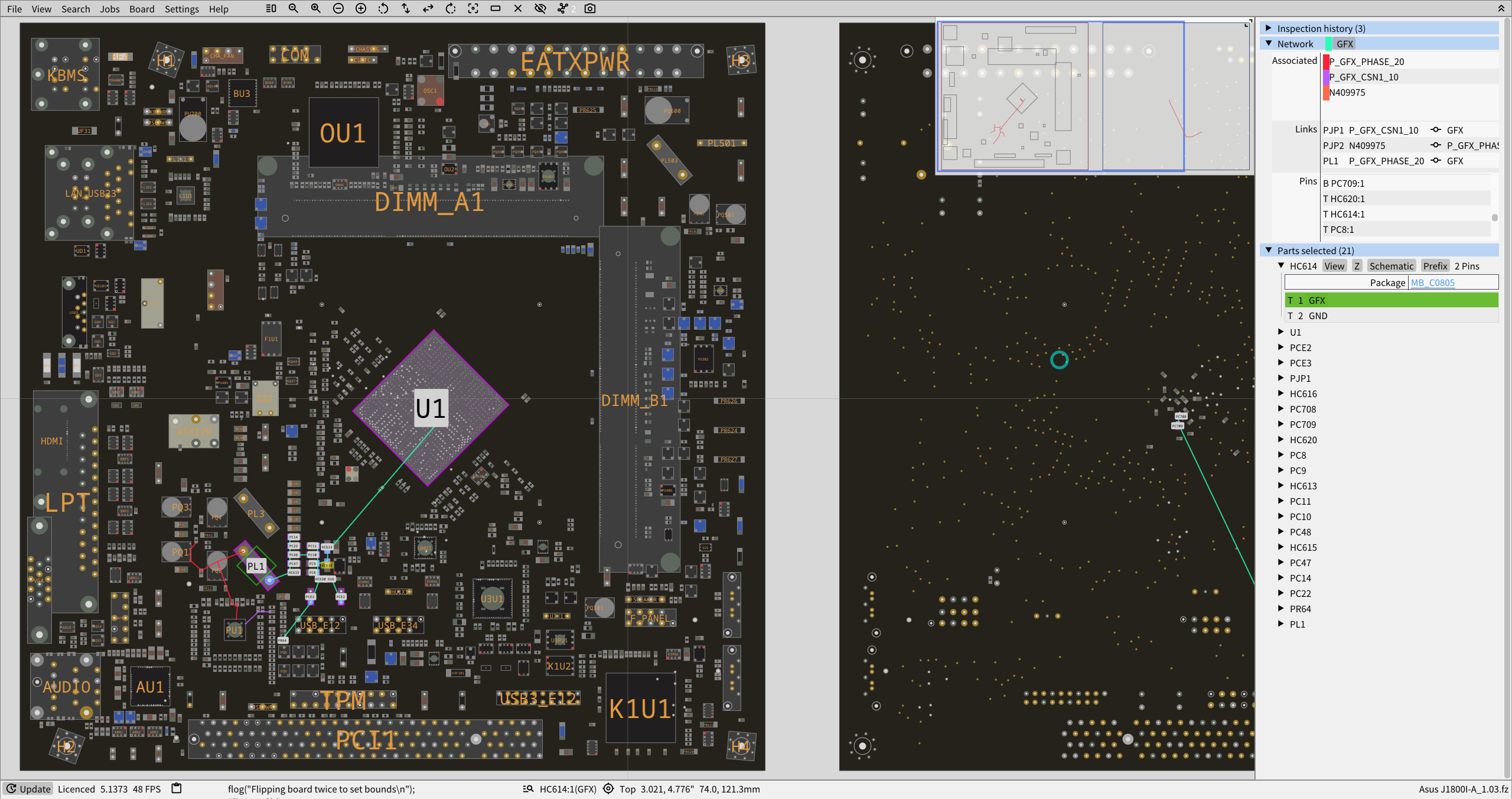Click the flip vertical arrows icon
Screen dimensions: 1512x799
click(406, 8)
